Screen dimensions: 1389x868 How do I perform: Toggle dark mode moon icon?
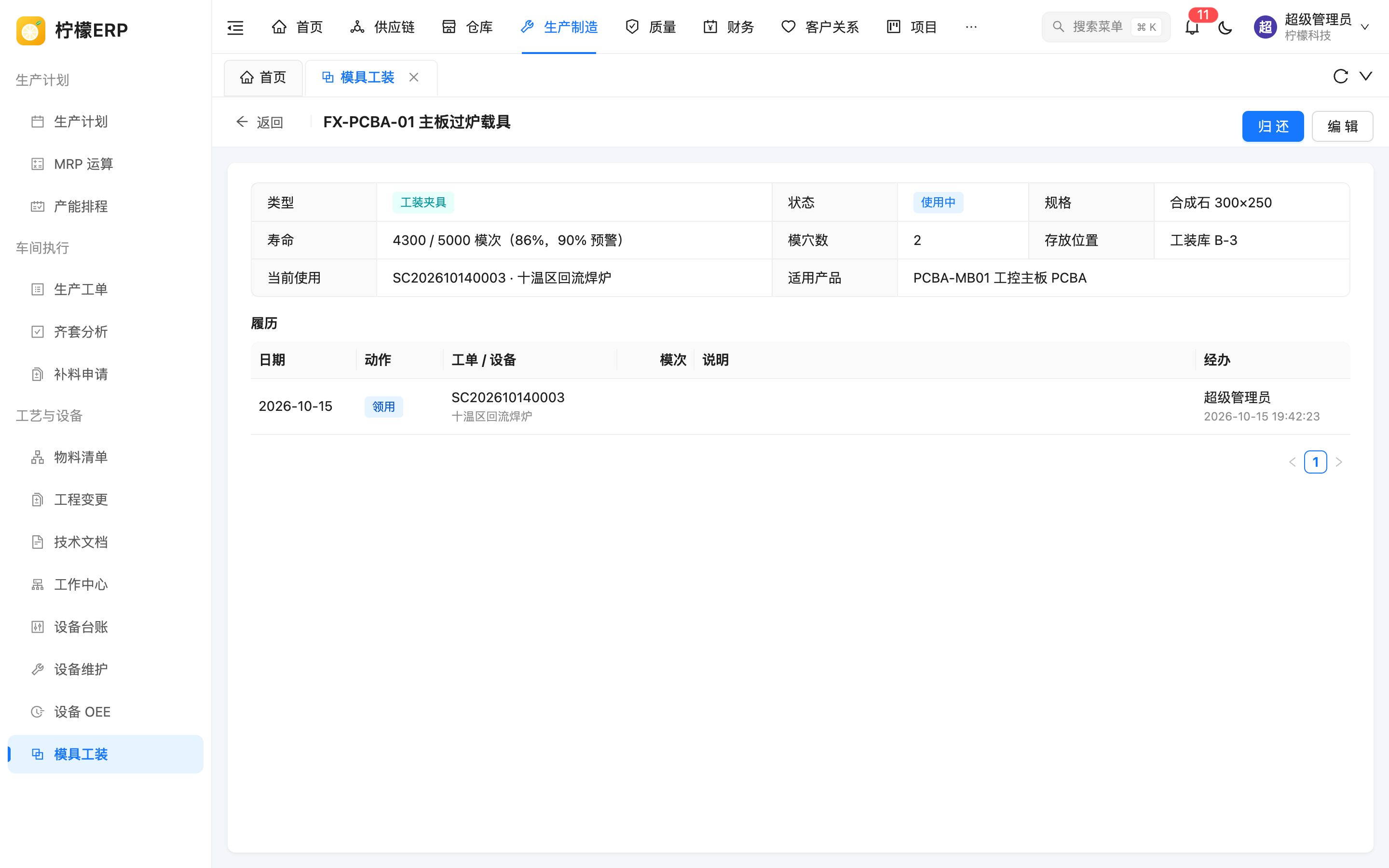point(1225,27)
